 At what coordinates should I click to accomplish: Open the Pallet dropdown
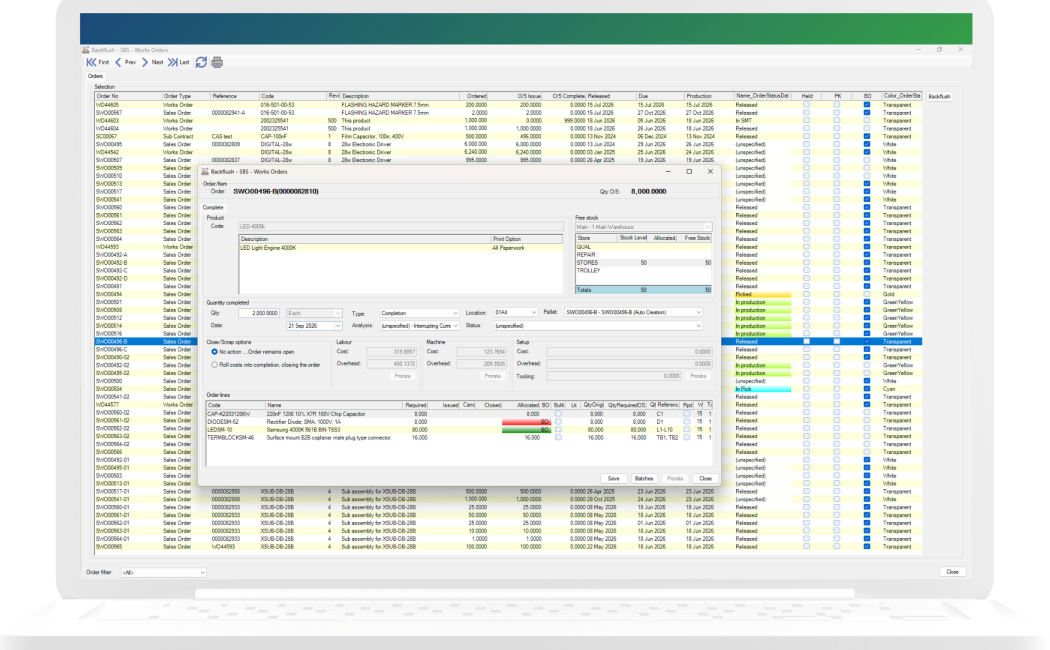(633, 313)
